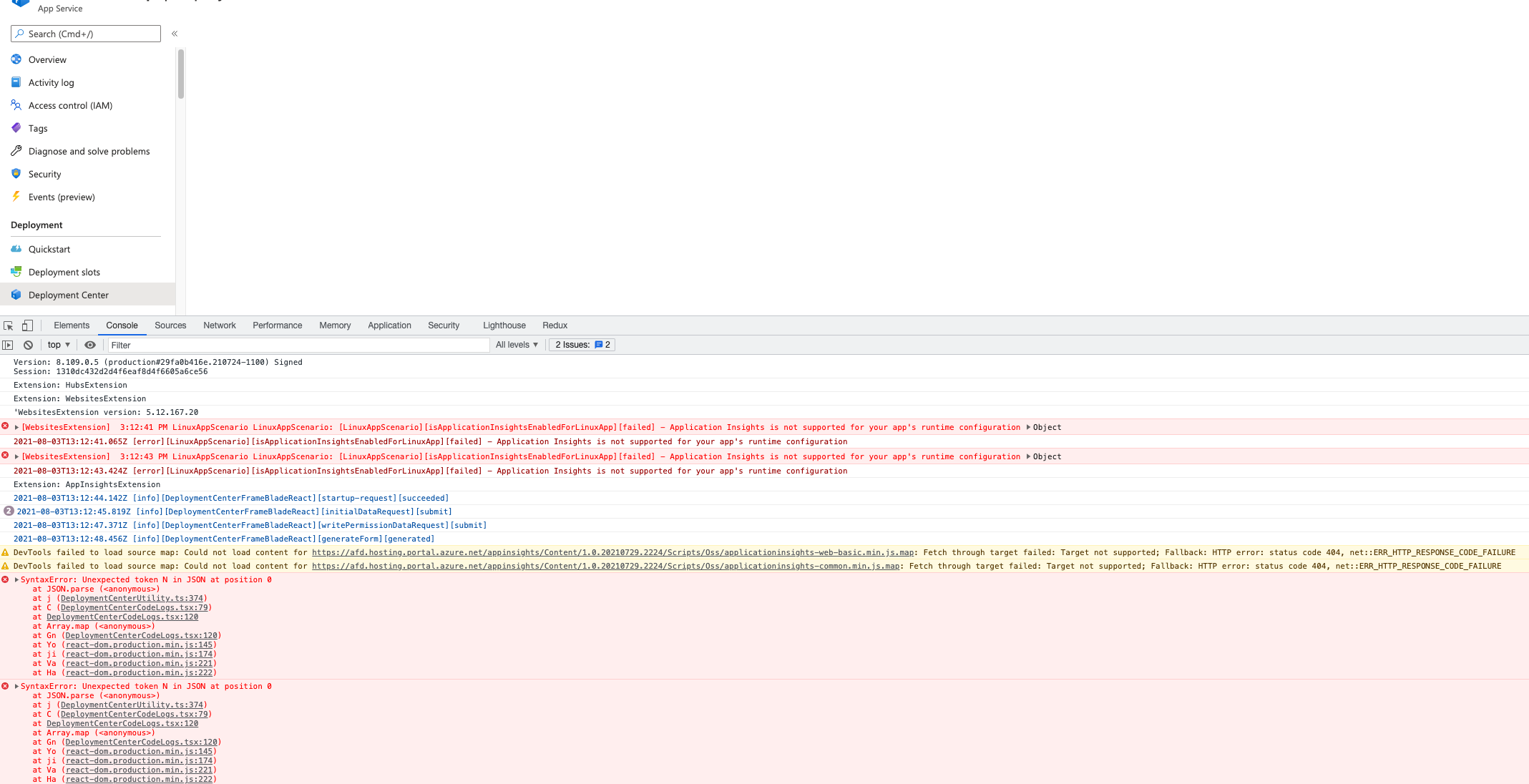The width and height of the screenshot is (1529, 784).
Task: Toggle the device toolbar icon
Action: [27, 325]
